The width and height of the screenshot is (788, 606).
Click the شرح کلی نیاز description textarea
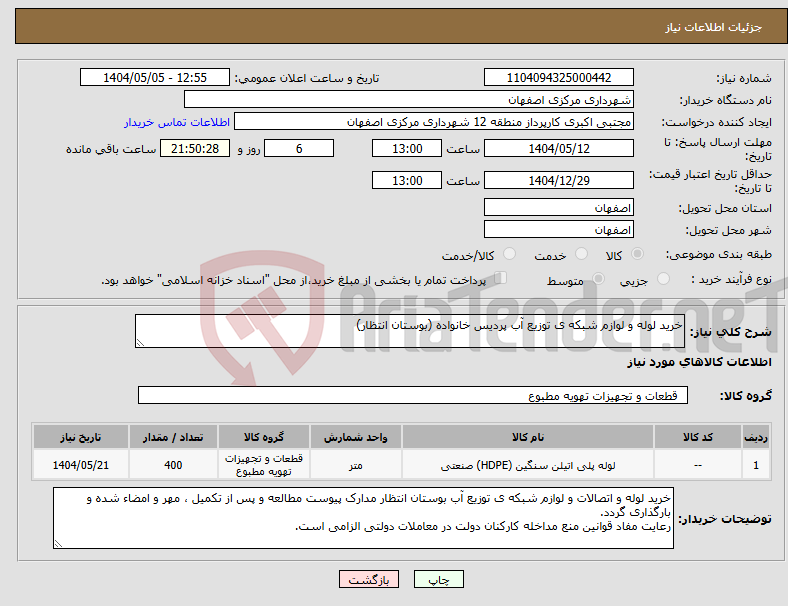pos(410,331)
